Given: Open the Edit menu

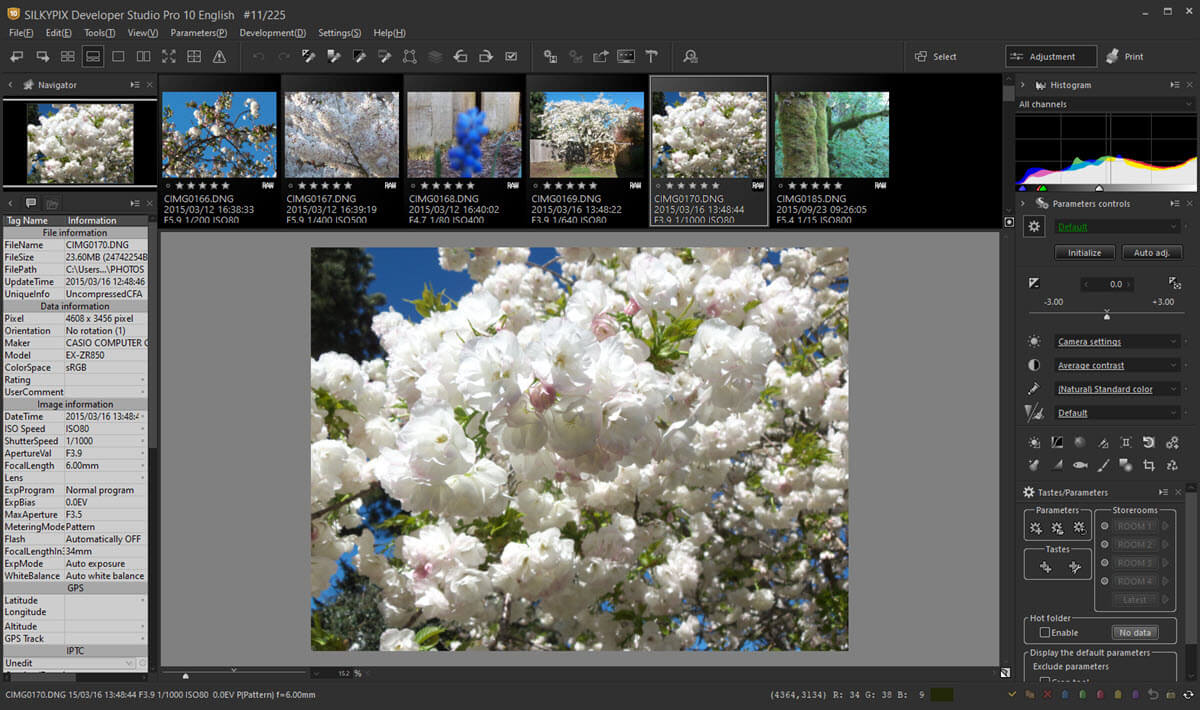Looking at the screenshot, I should point(58,33).
